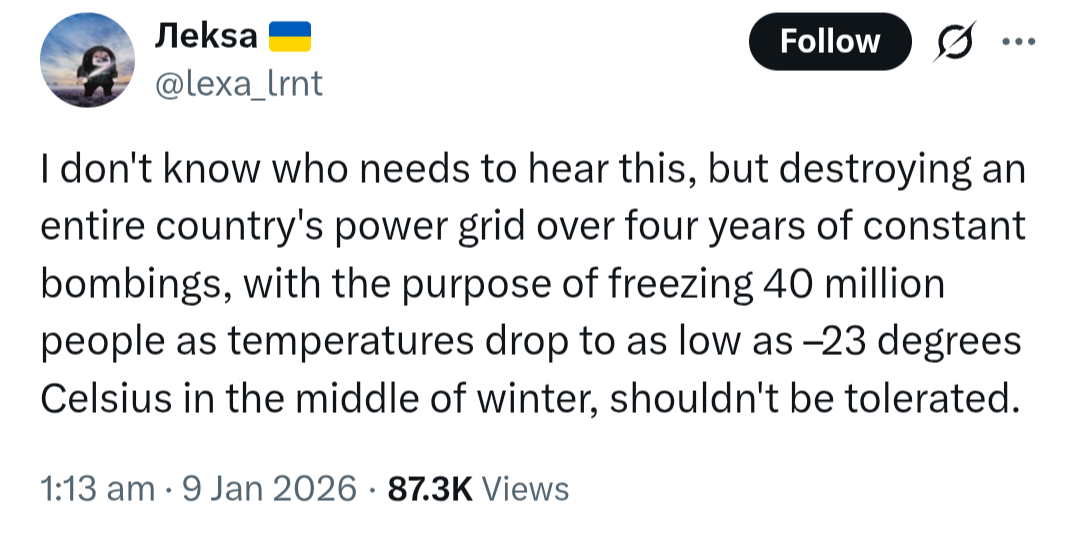Click the Ukrainian flag emoji beside the name
The width and height of the screenshot is (1080, 535).
pos(290,37)
